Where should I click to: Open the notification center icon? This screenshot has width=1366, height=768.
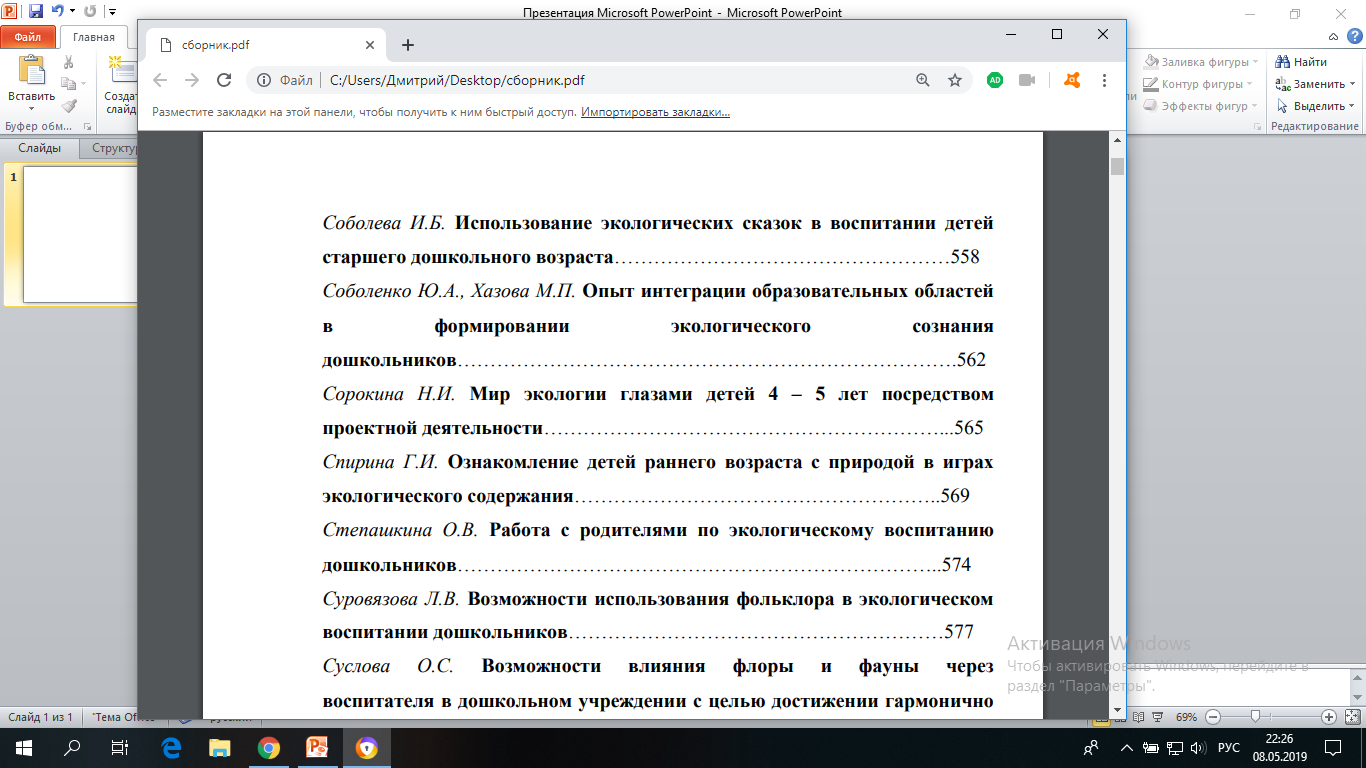pos(1333,747)
